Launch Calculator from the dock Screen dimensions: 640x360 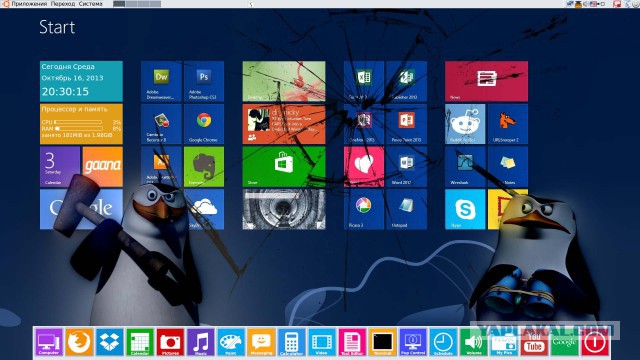(x=291, y=342)
